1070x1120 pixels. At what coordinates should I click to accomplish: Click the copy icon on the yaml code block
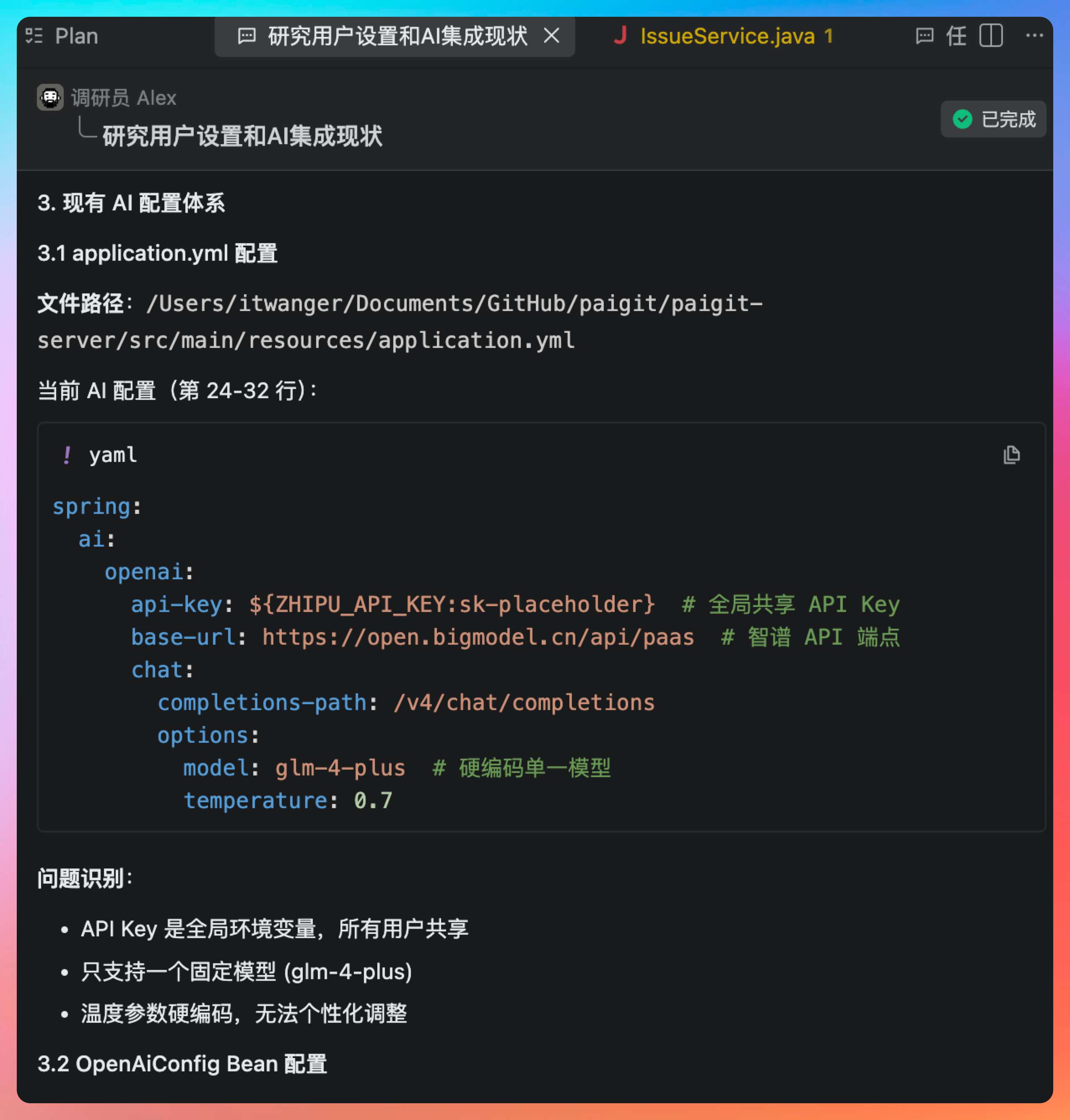(x=1011, y=455)
